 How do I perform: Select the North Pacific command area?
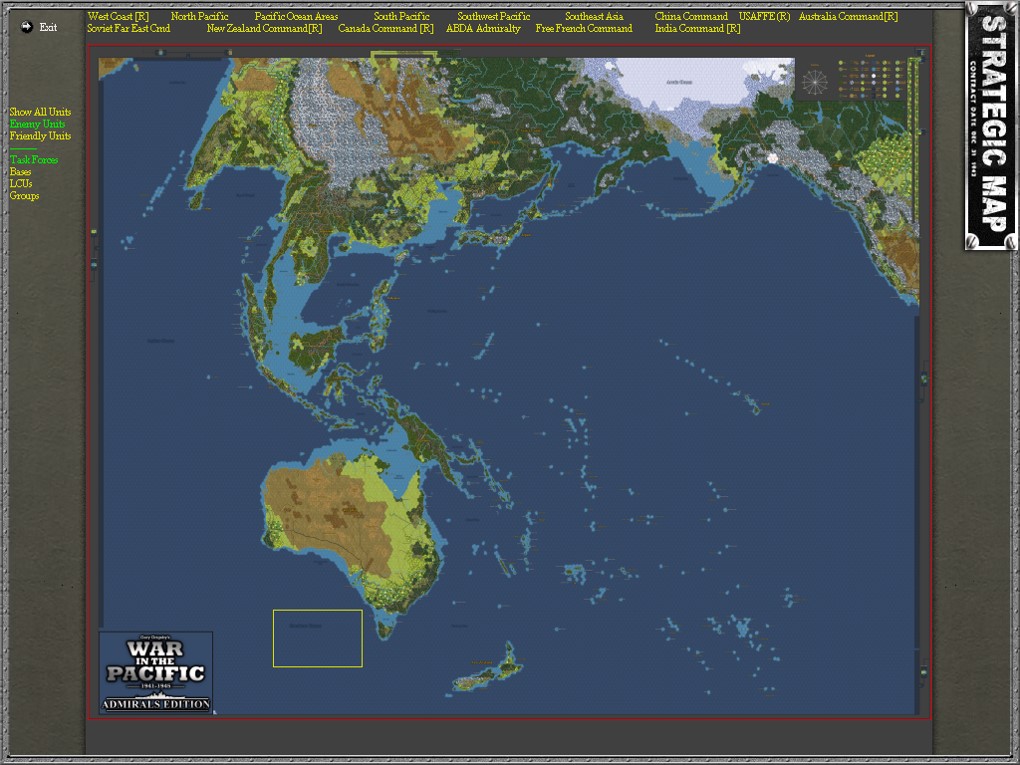click(x=199, y=16)
